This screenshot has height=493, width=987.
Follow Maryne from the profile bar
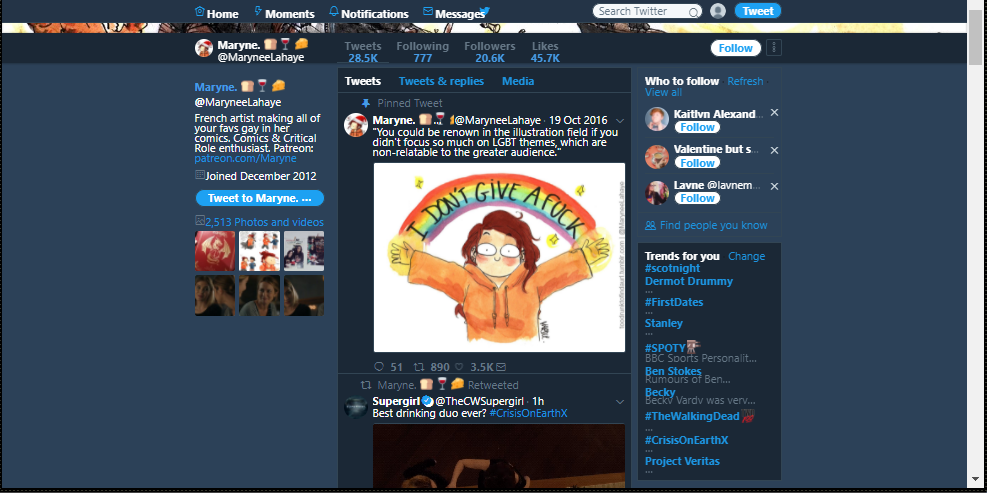[x=735, y=48]
